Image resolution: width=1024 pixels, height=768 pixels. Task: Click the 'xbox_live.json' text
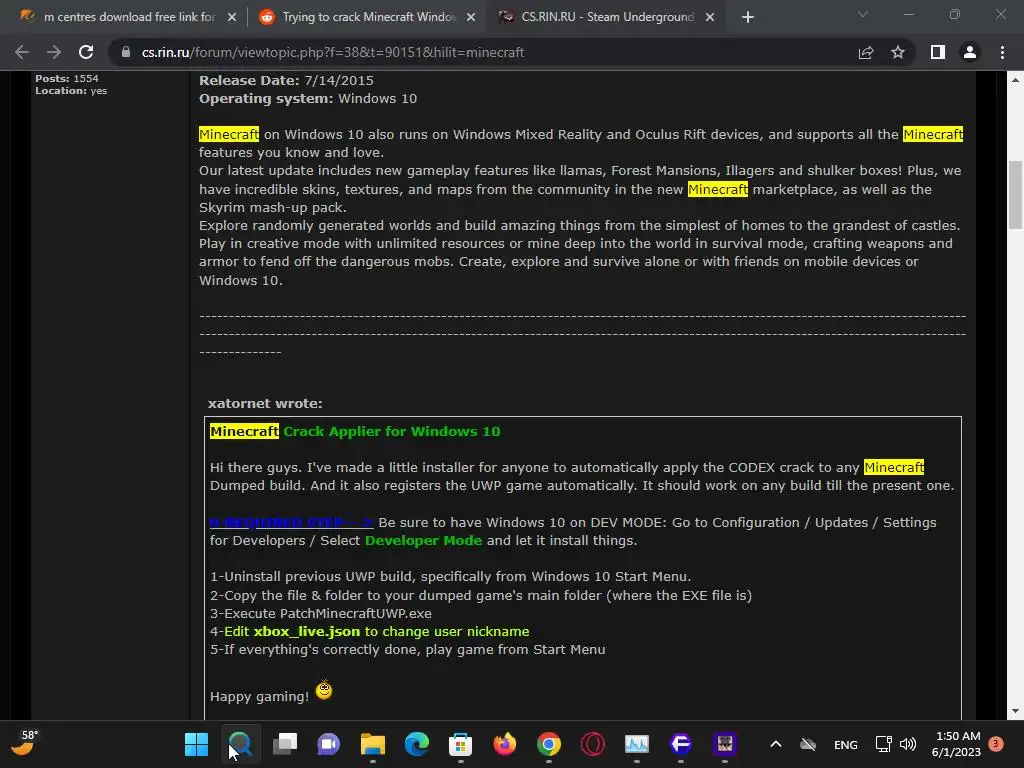click(x=307, y=632)
